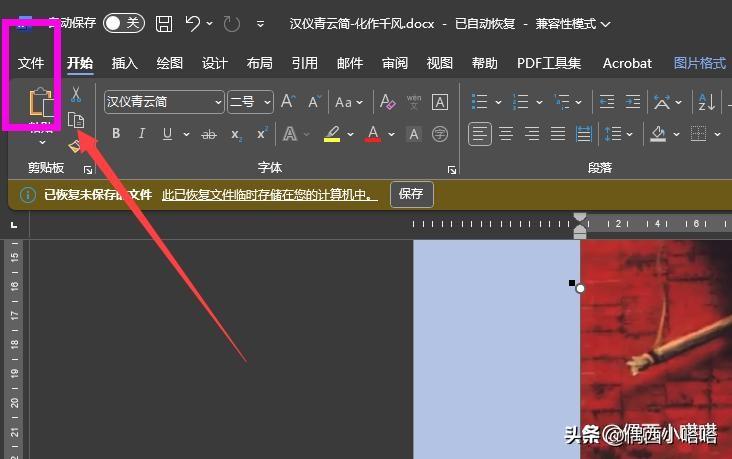Expand the borders dropdown arrow
Viewport: 732px width, 459px height.
(717, 134)
